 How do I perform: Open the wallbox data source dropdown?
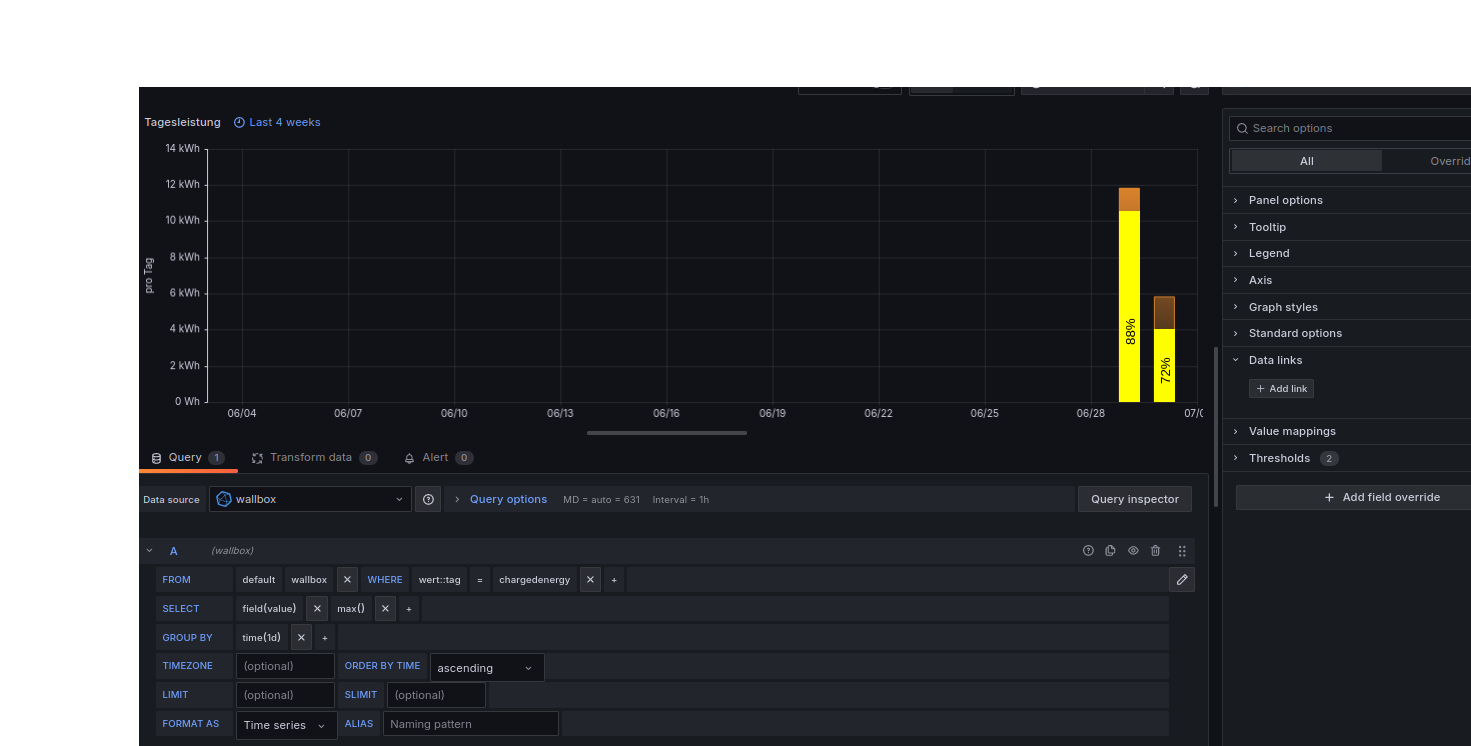tap(310, 499)
